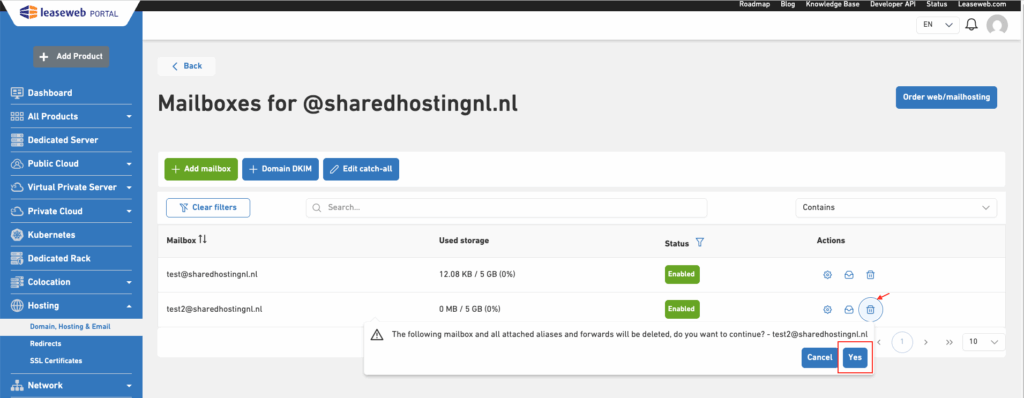
Task: Open mailbox envelope icon for test@sharedhostingnl.nl
Action: [x=849, y=275]
